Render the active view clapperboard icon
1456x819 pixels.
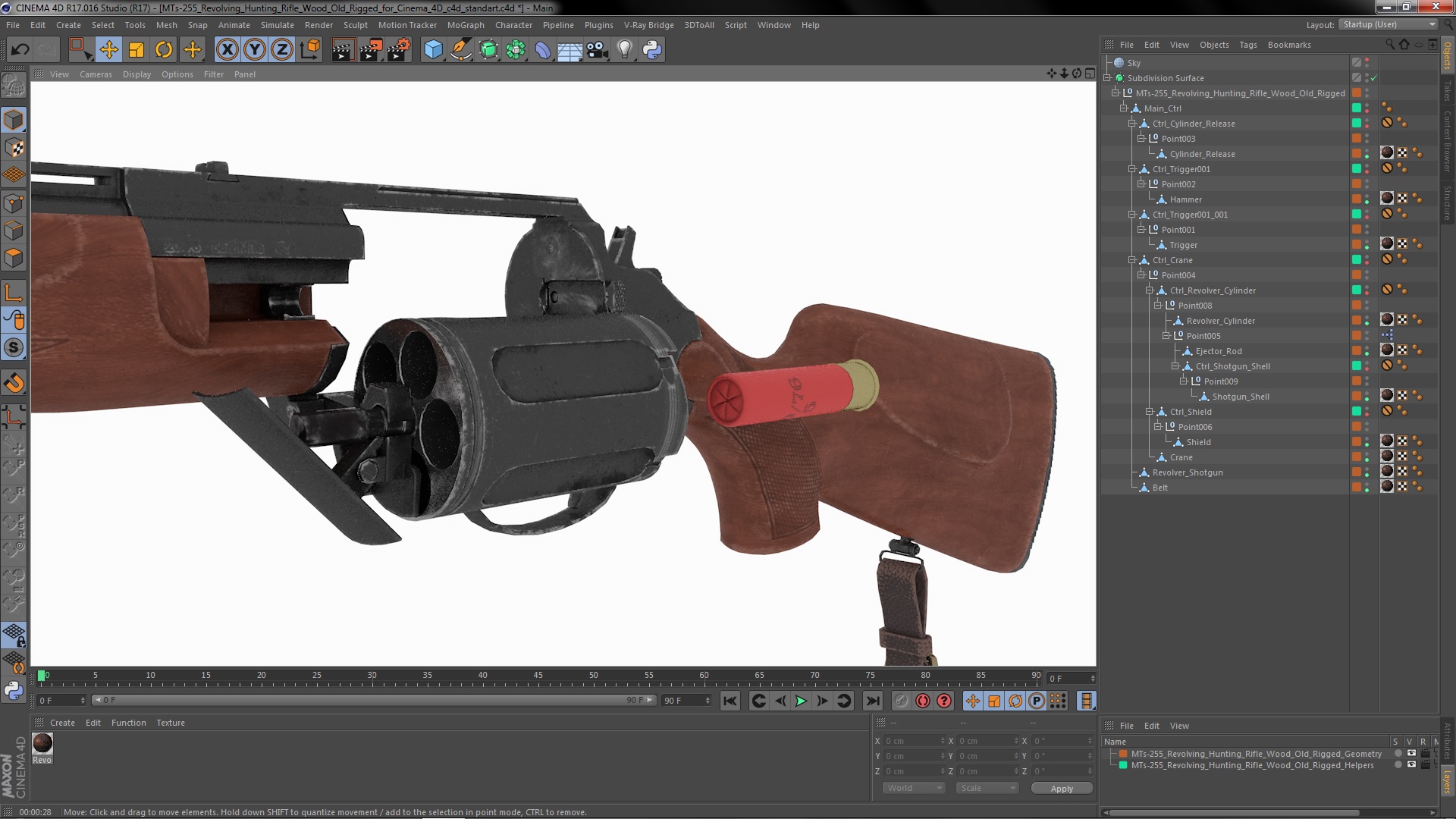pyautogui.click(x=342, y=50)
